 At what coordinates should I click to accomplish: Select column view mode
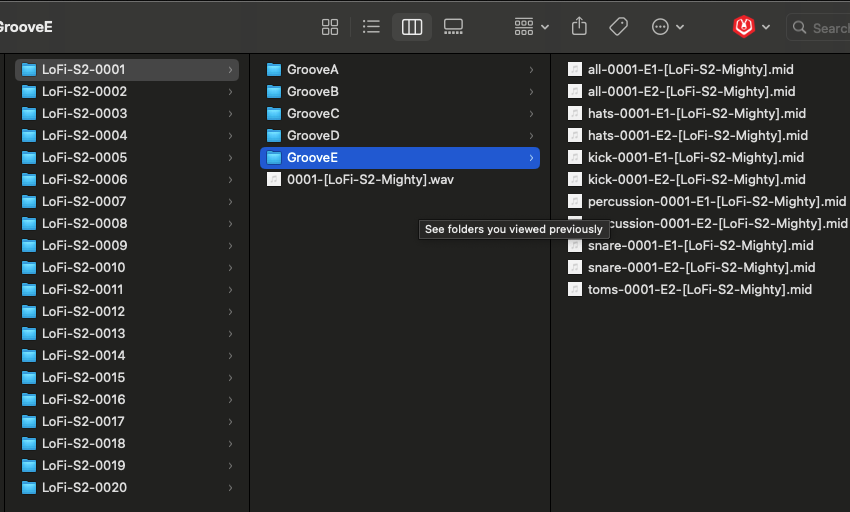[412, 27]
